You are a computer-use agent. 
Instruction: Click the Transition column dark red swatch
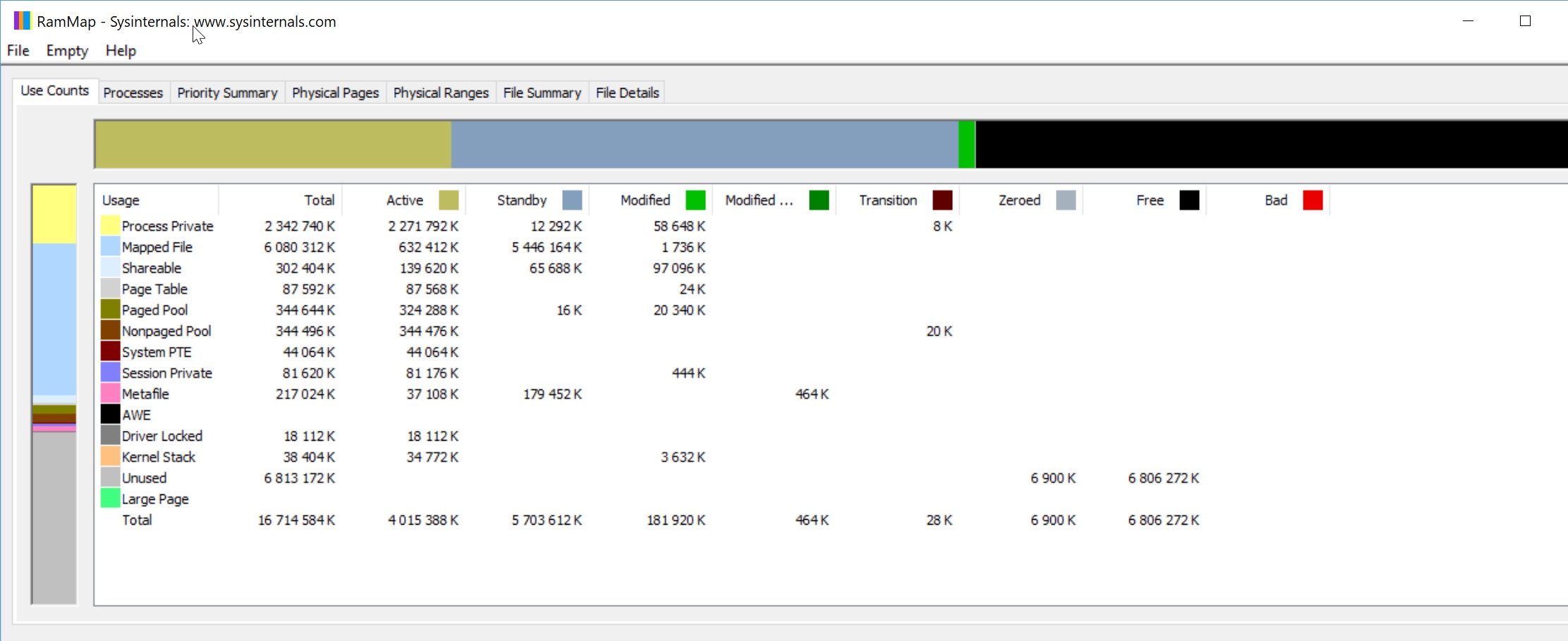pos(942,200)
